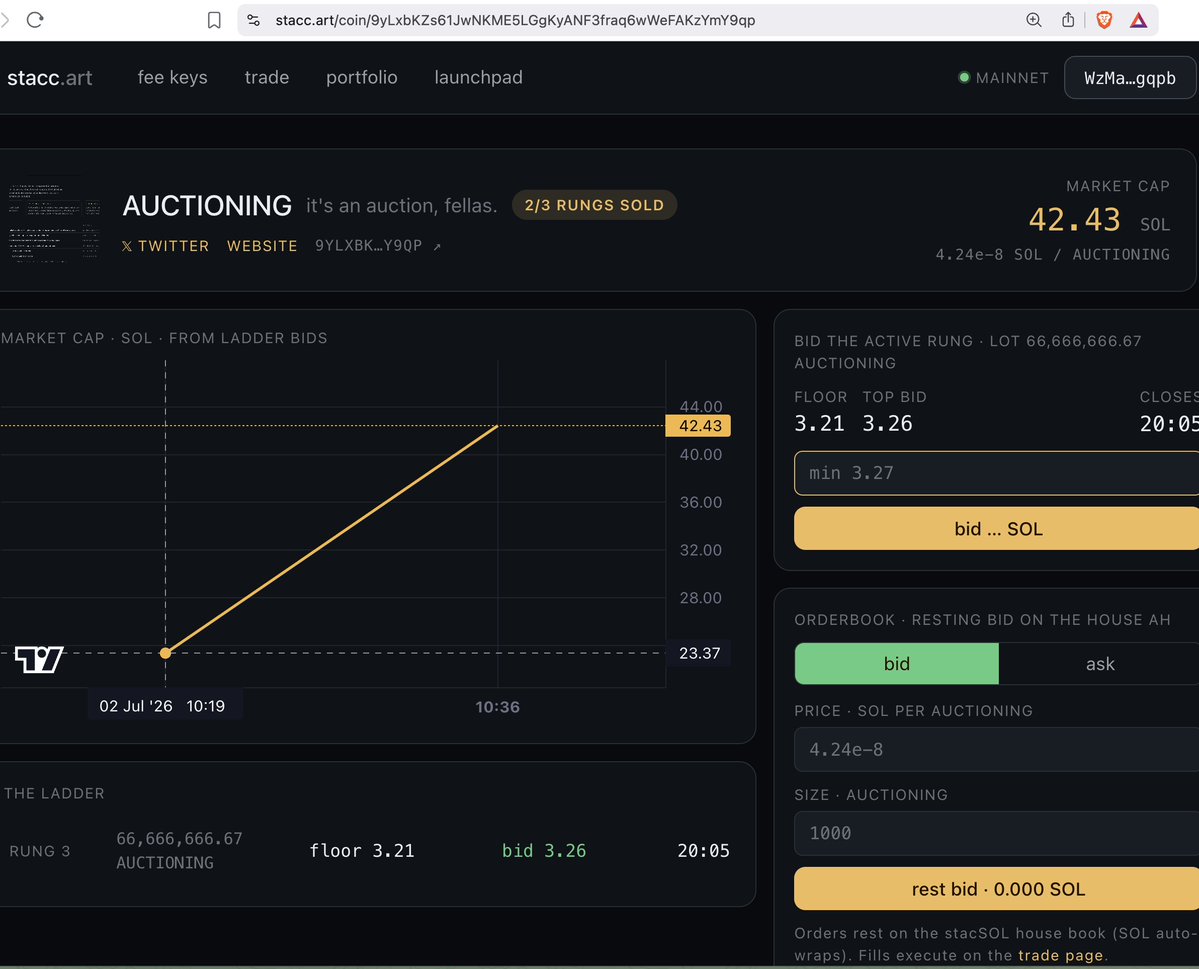Click the zoom magnifier icon in address bar
The image size is (1199, 969).
(x=1034, y=20)
